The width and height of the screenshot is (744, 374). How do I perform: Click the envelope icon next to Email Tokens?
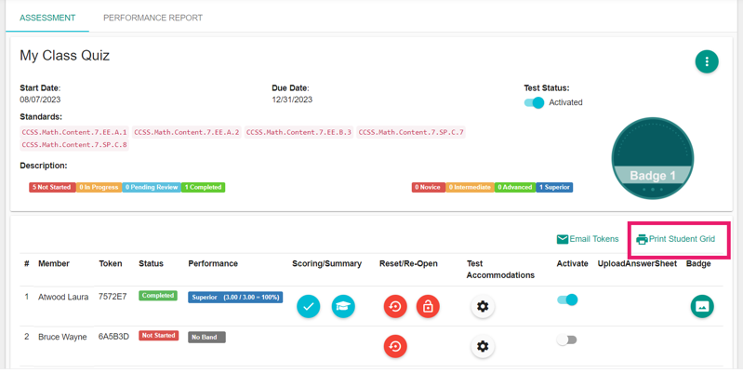pos(562,239)
